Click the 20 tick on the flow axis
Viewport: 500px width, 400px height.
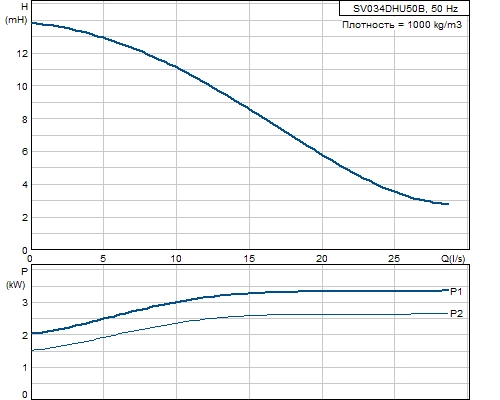[322, 259]
